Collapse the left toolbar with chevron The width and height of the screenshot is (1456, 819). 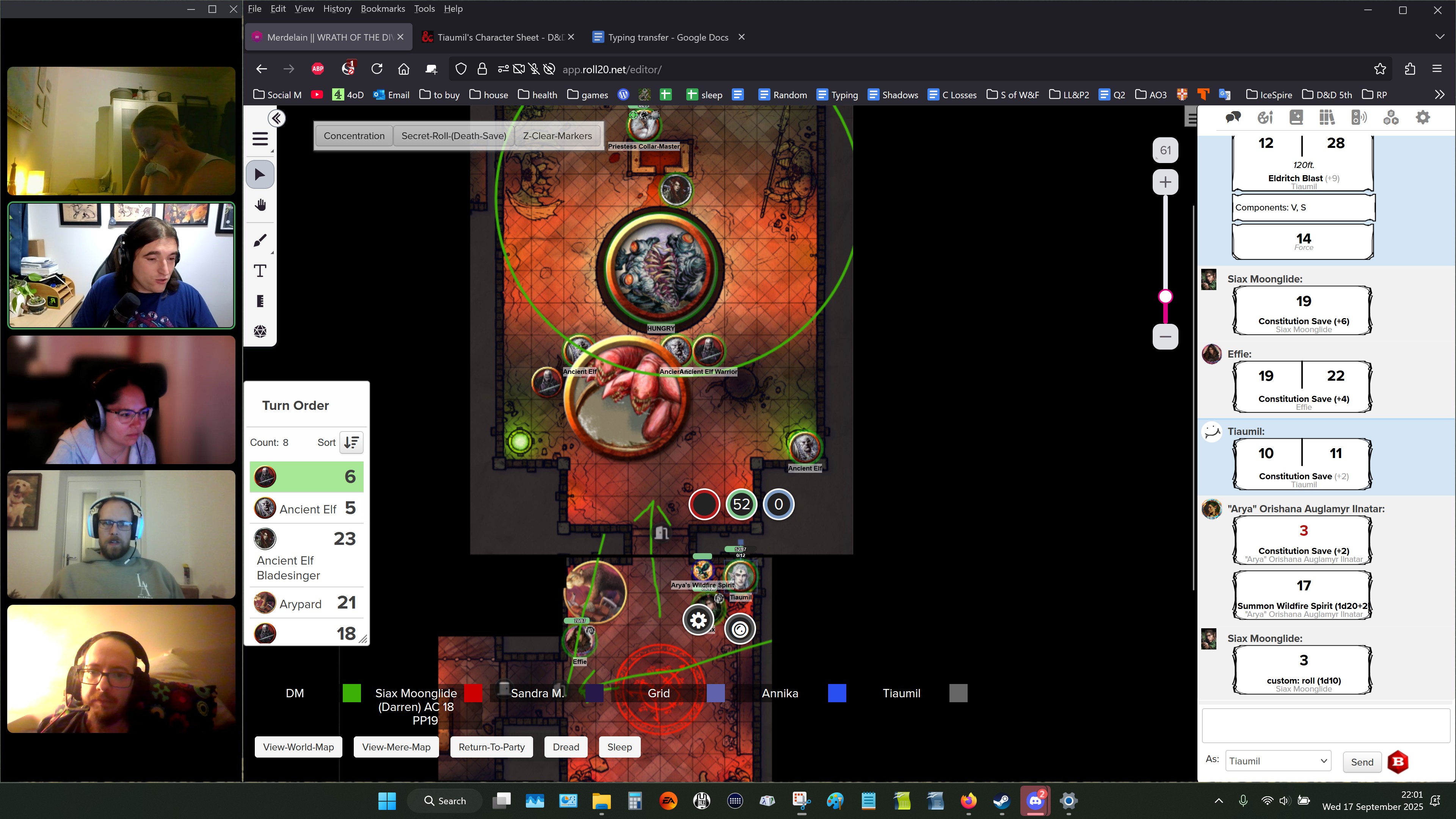coord(276,118)
